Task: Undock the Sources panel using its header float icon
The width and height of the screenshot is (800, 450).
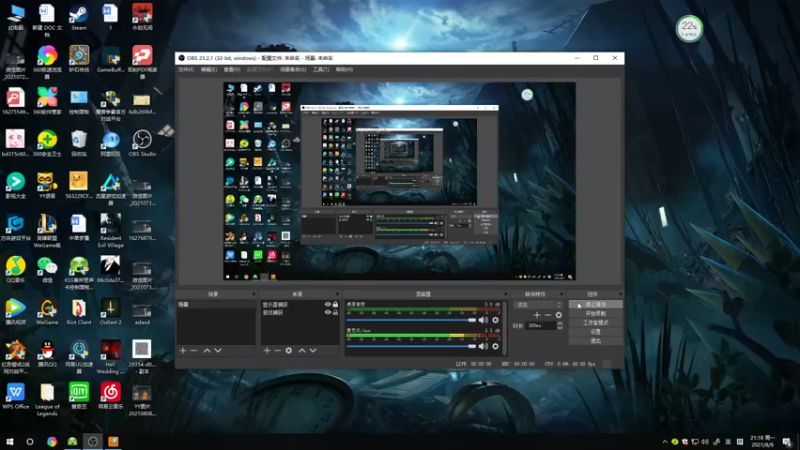Action: [x=337, y=294]
